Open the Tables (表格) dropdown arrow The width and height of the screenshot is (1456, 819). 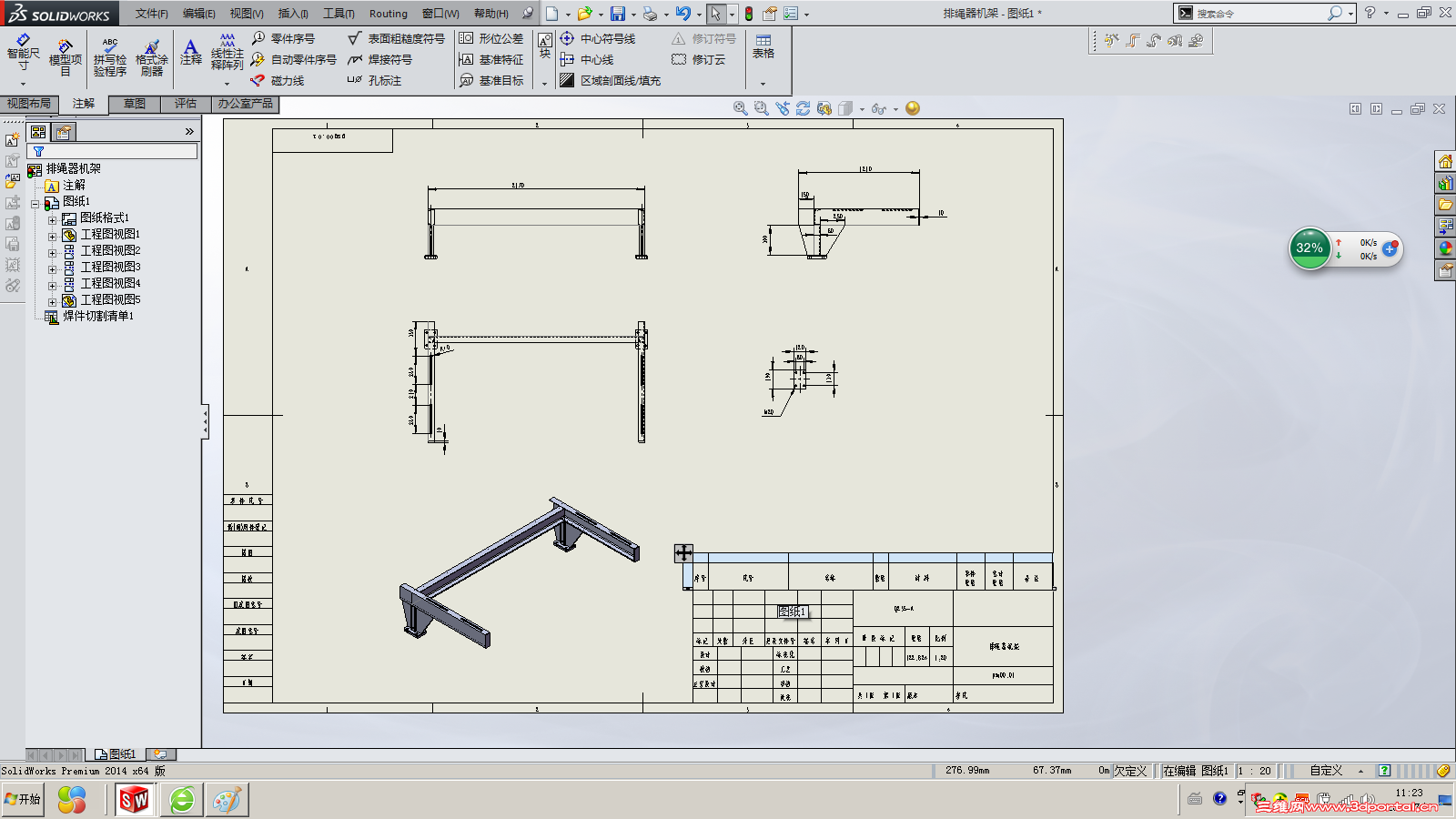coord(763,84)
